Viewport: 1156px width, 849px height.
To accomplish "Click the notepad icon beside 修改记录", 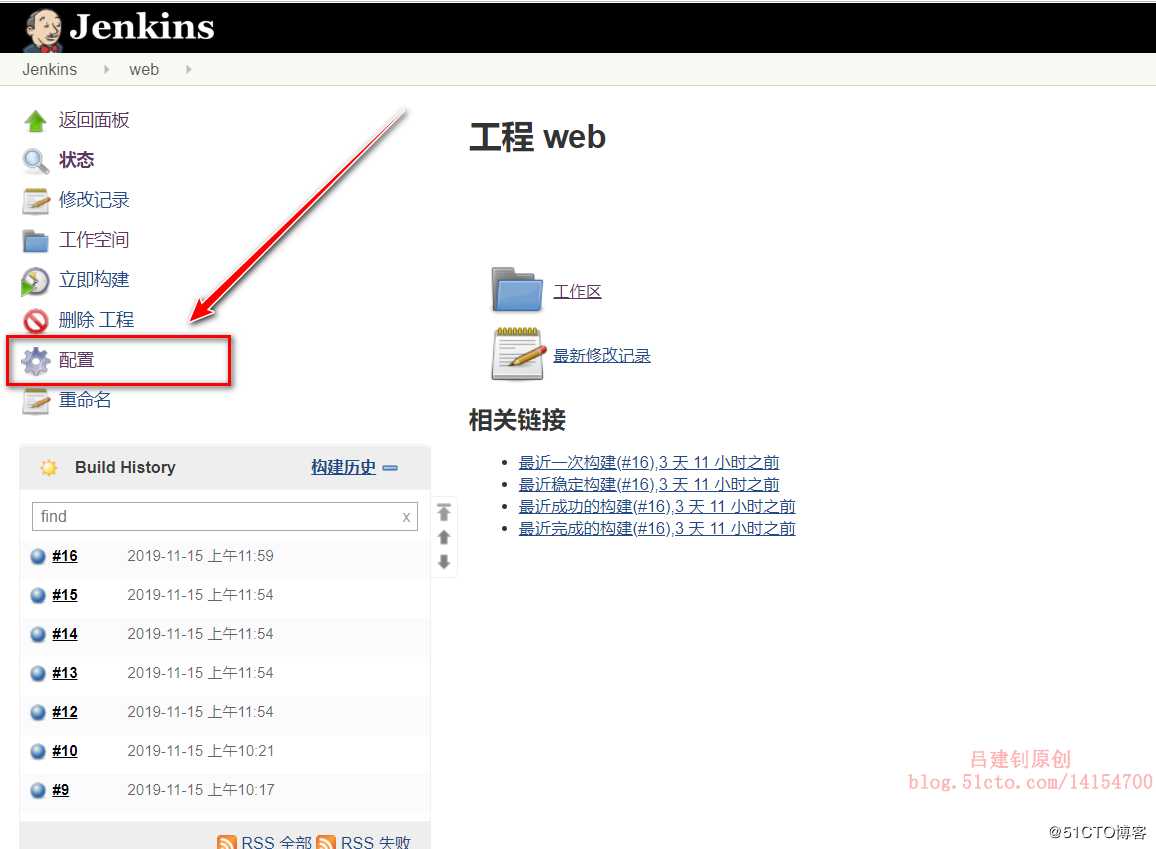I will (35, 200).
